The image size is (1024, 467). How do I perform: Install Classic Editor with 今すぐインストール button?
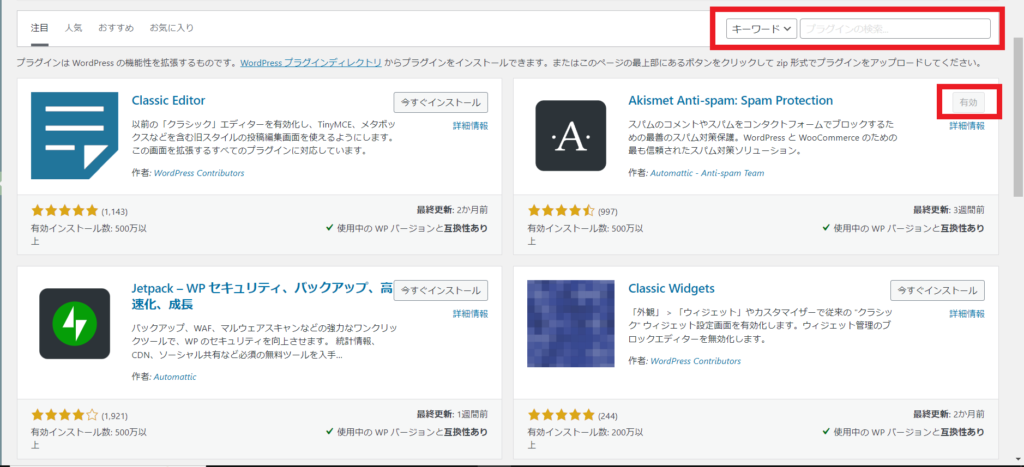click(440, 102)
